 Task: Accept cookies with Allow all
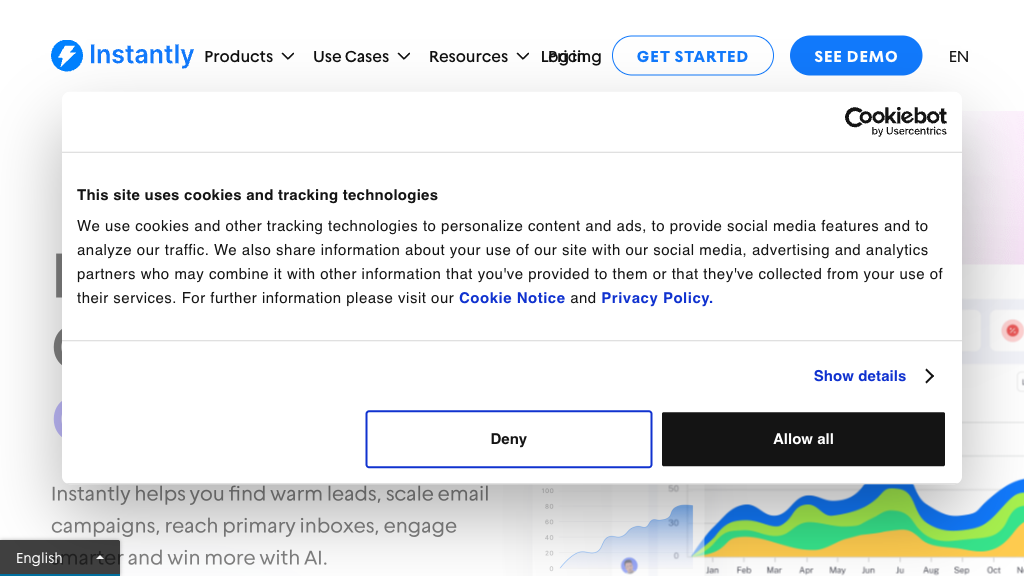click(803, 439)
